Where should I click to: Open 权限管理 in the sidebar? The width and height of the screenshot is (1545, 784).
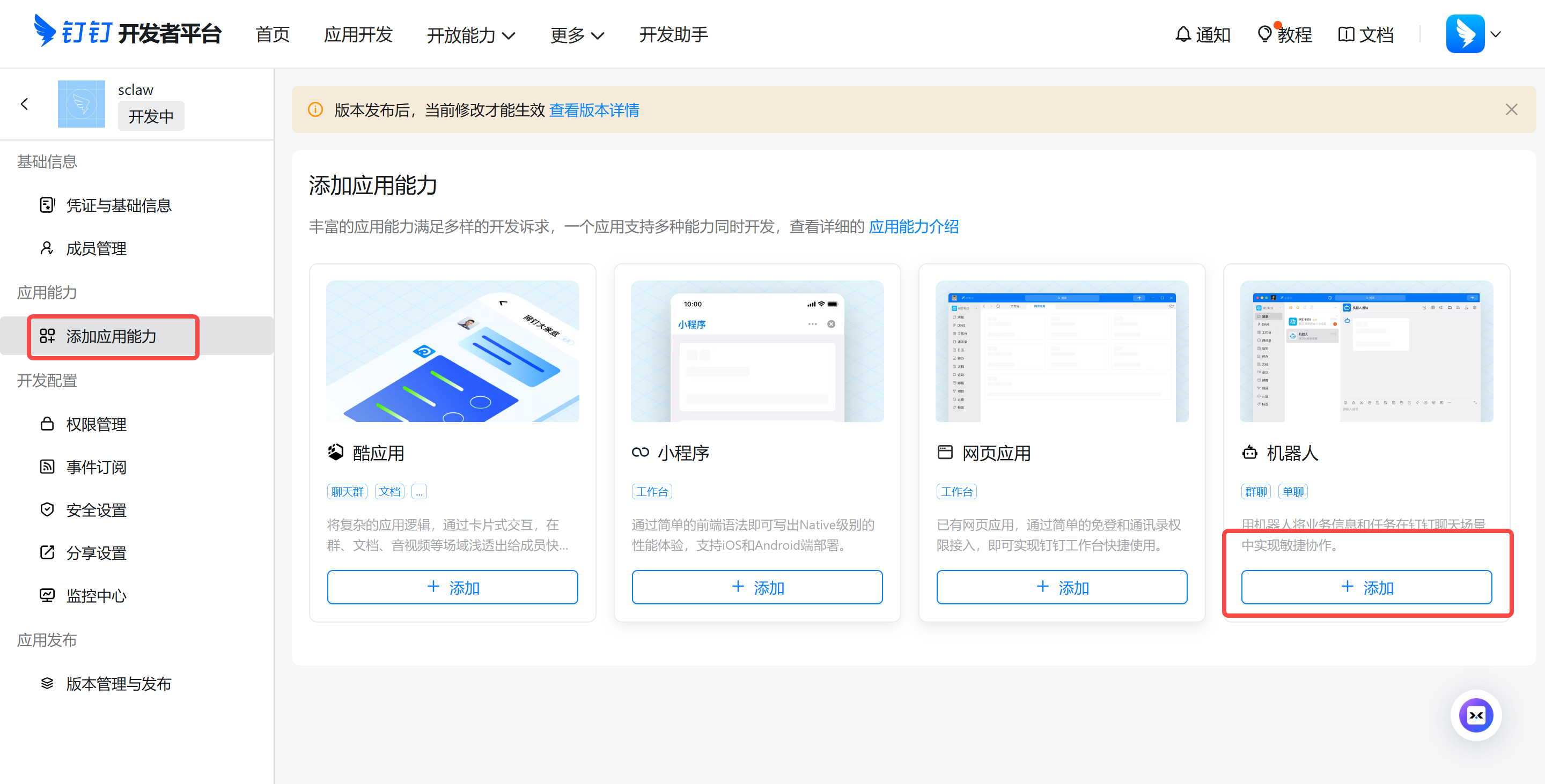[x=96, y=424]
